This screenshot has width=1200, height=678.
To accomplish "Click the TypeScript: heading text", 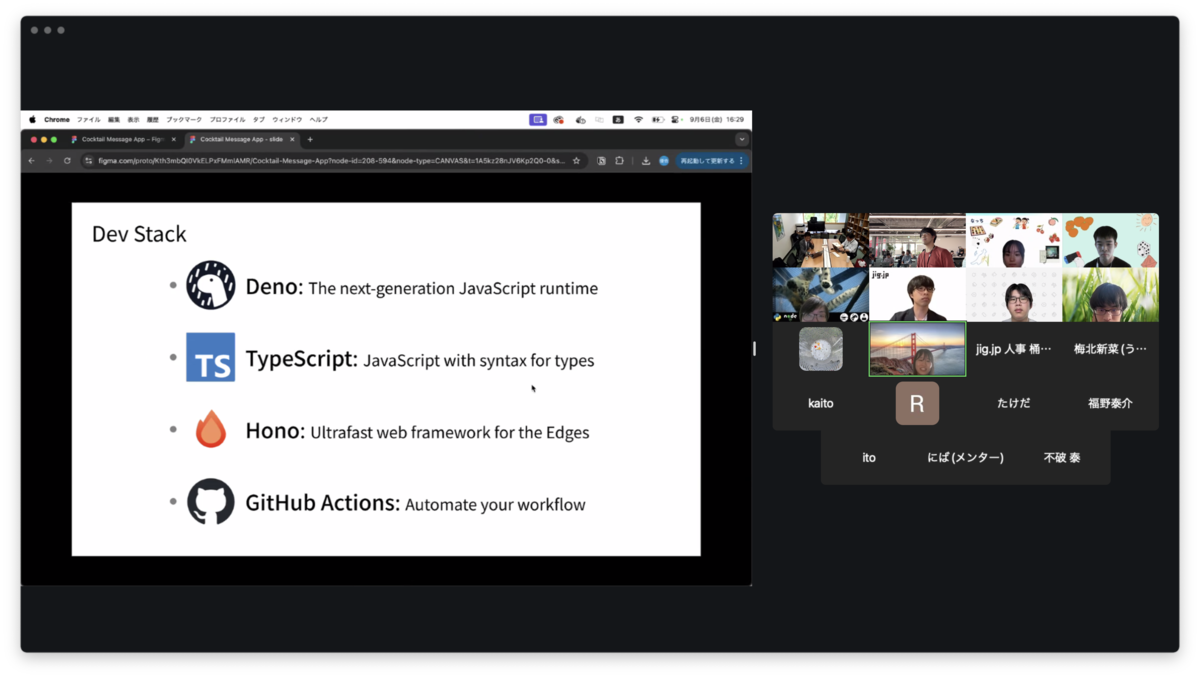I will [301, 359].
